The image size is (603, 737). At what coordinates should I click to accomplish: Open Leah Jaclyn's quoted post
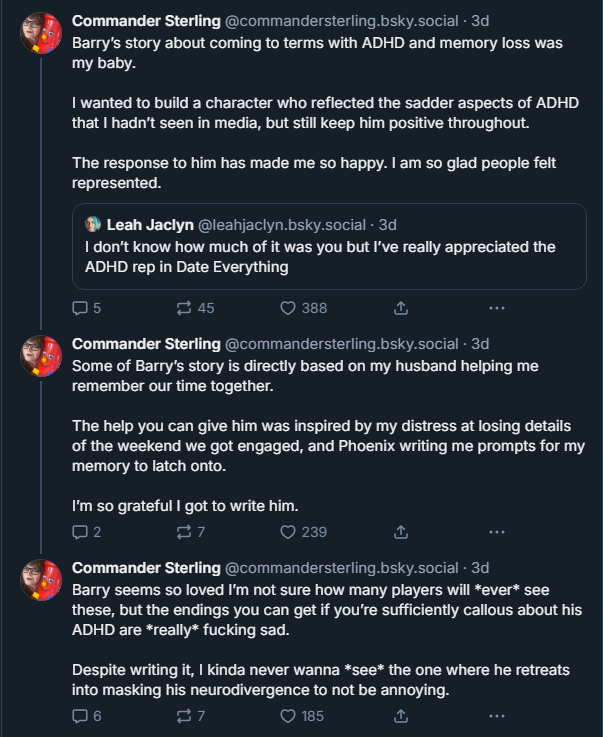click(x=329, y=246)
